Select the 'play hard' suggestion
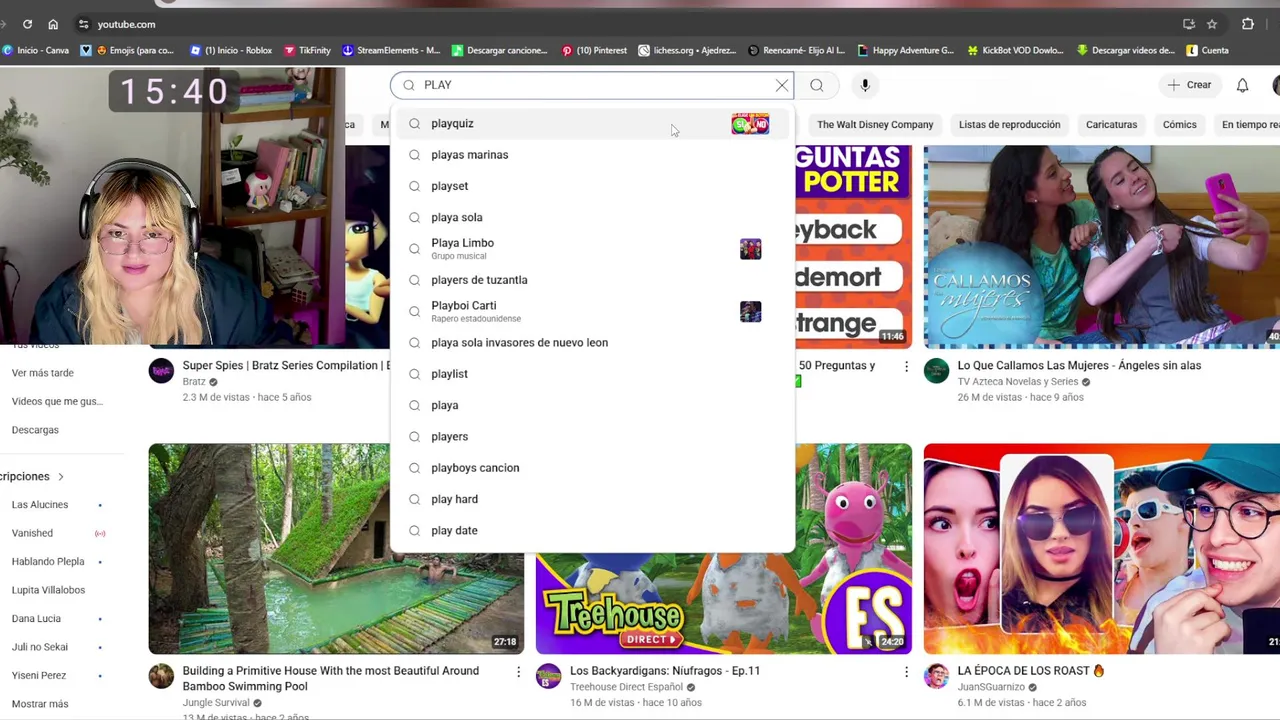The image size is (1280, 720). (592, 499)
